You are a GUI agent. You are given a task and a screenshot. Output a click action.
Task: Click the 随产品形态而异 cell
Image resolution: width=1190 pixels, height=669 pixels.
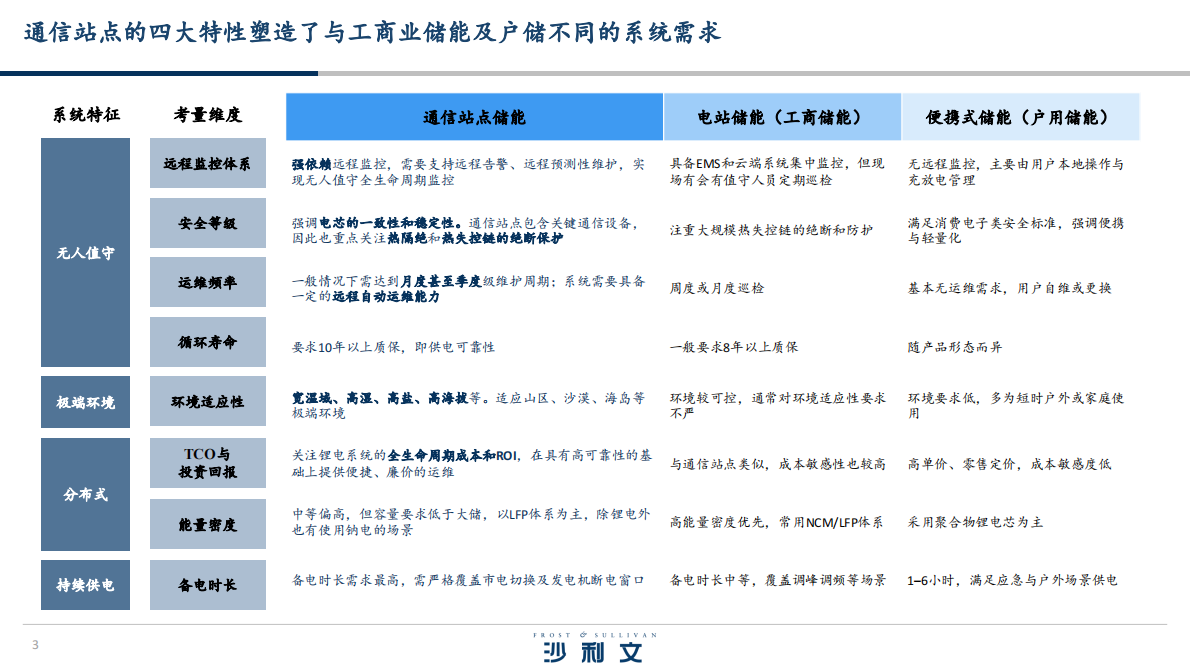tap(955, 347)
